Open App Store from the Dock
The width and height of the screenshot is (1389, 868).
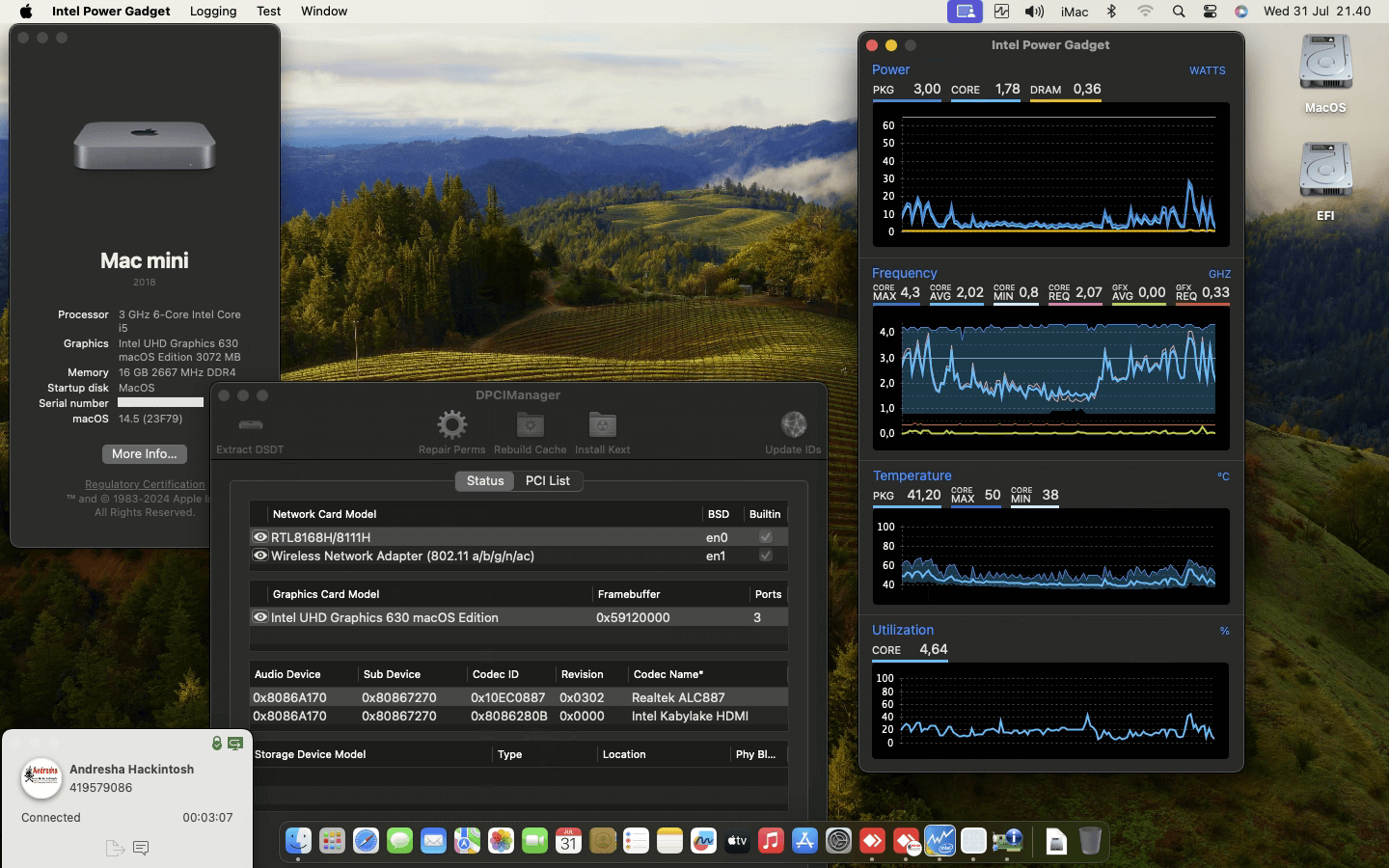click(804, 841)
